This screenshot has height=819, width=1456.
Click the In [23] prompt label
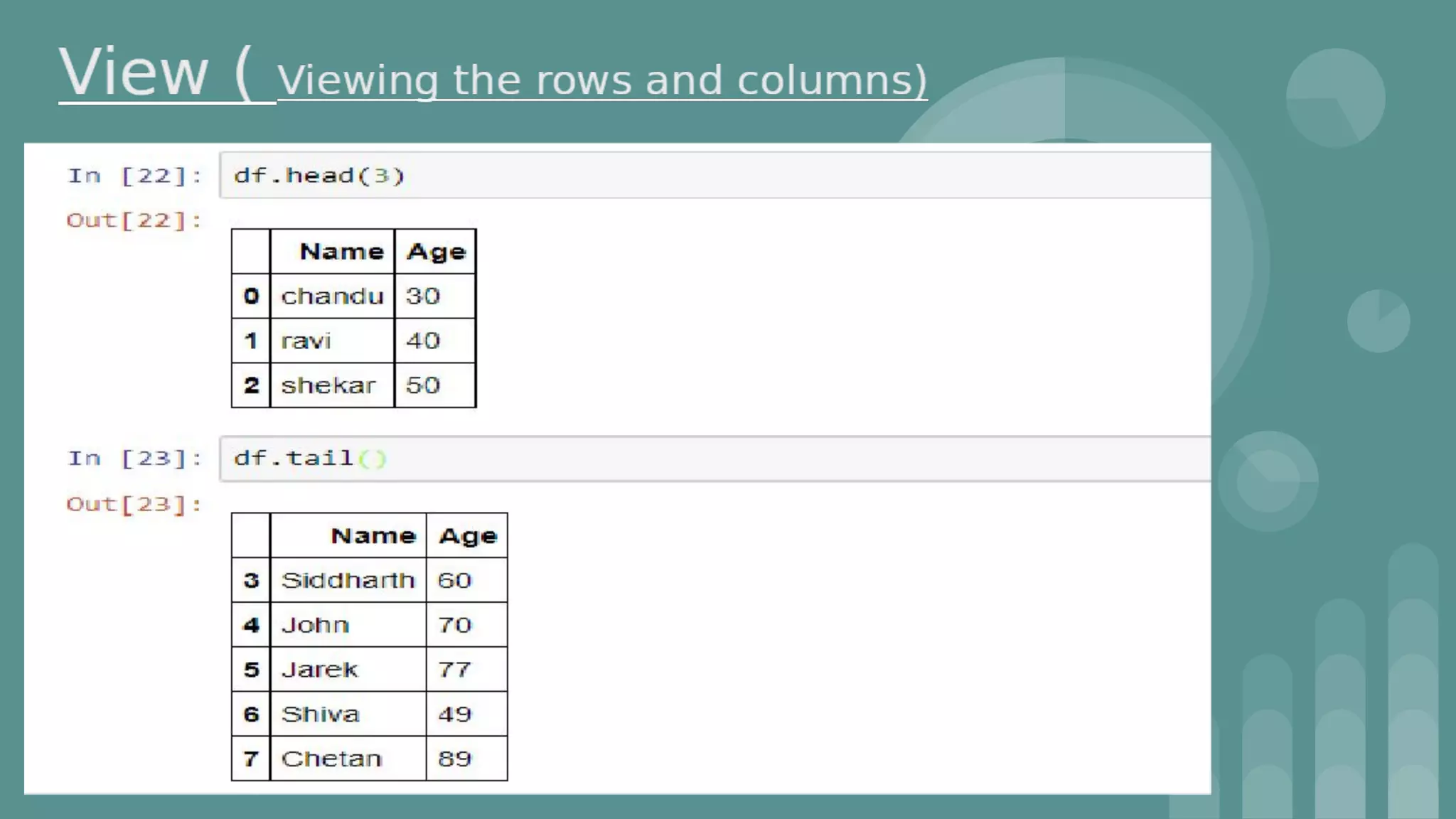pyautogui.click(x=135, y=459)
